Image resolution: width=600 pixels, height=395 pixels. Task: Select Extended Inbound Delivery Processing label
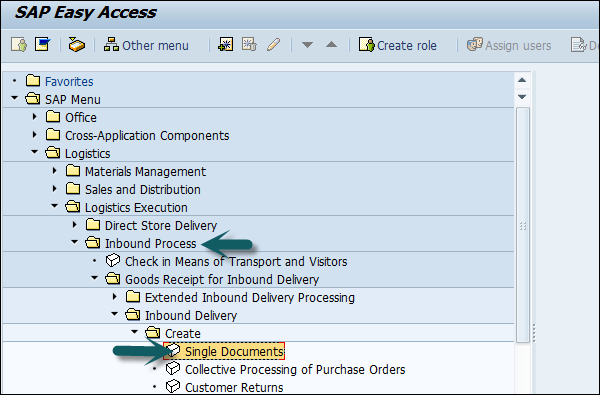point(250,297)
